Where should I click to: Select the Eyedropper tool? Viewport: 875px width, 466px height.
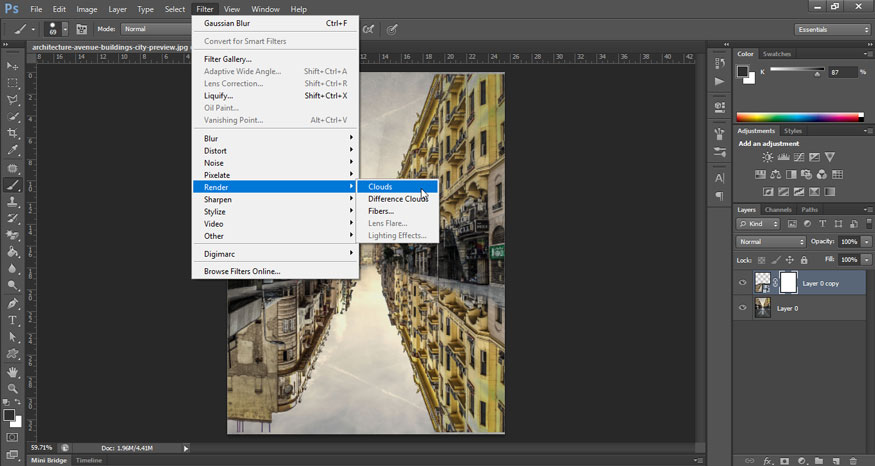pyautogui.click(x=12, y=150)
